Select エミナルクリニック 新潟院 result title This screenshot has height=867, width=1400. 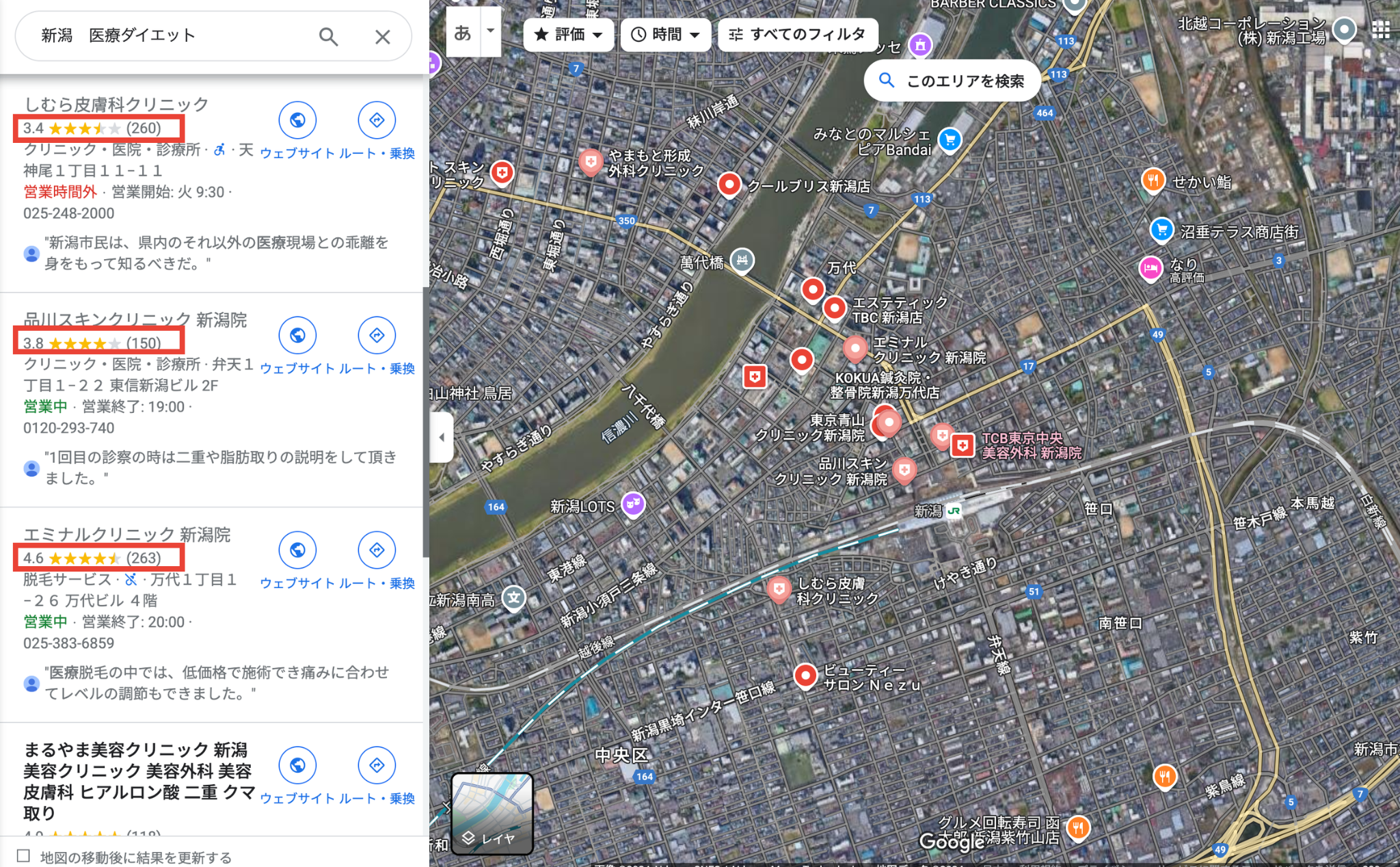127,534
